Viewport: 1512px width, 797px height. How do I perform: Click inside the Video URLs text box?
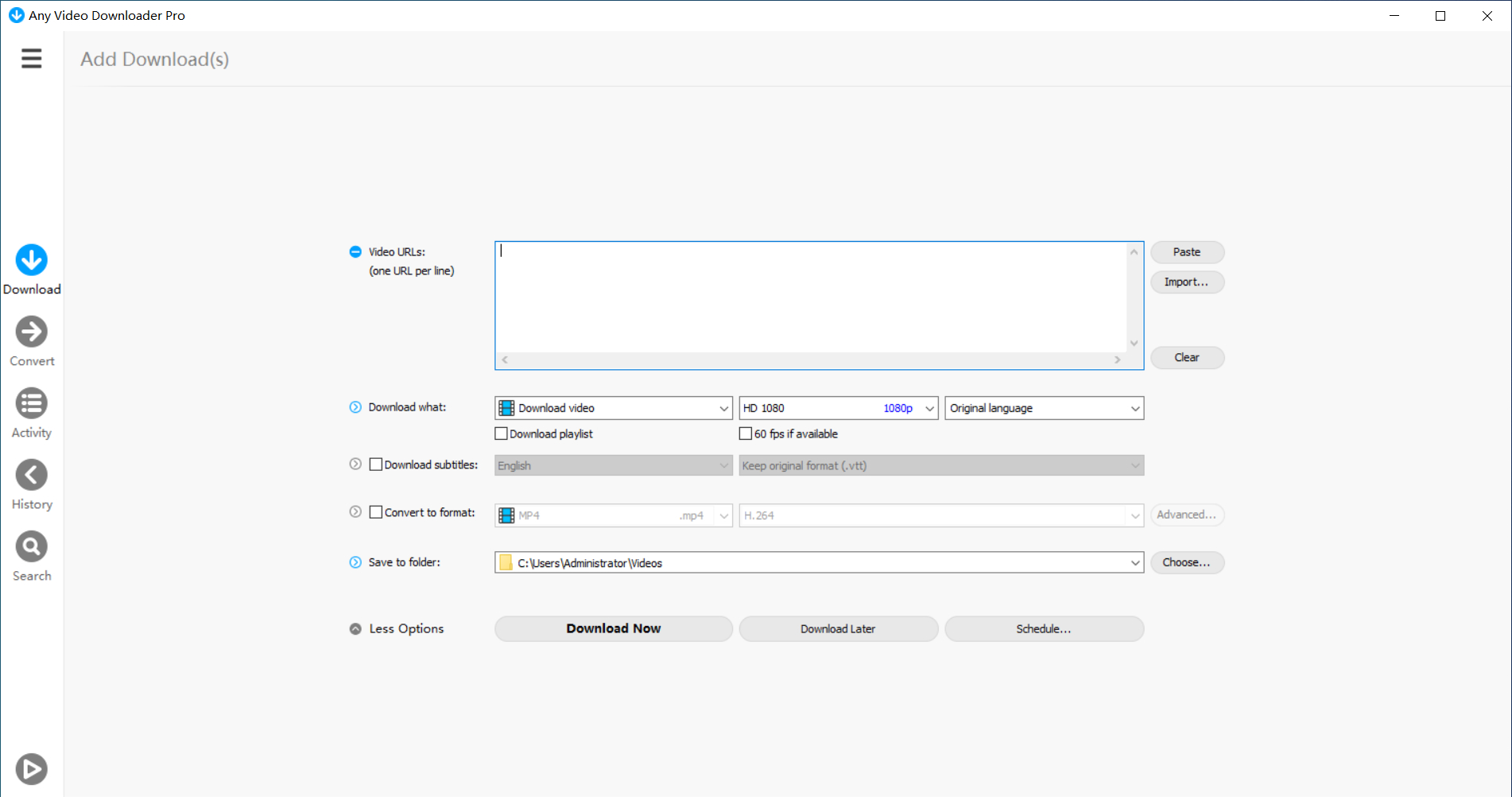tap(811, 296)
